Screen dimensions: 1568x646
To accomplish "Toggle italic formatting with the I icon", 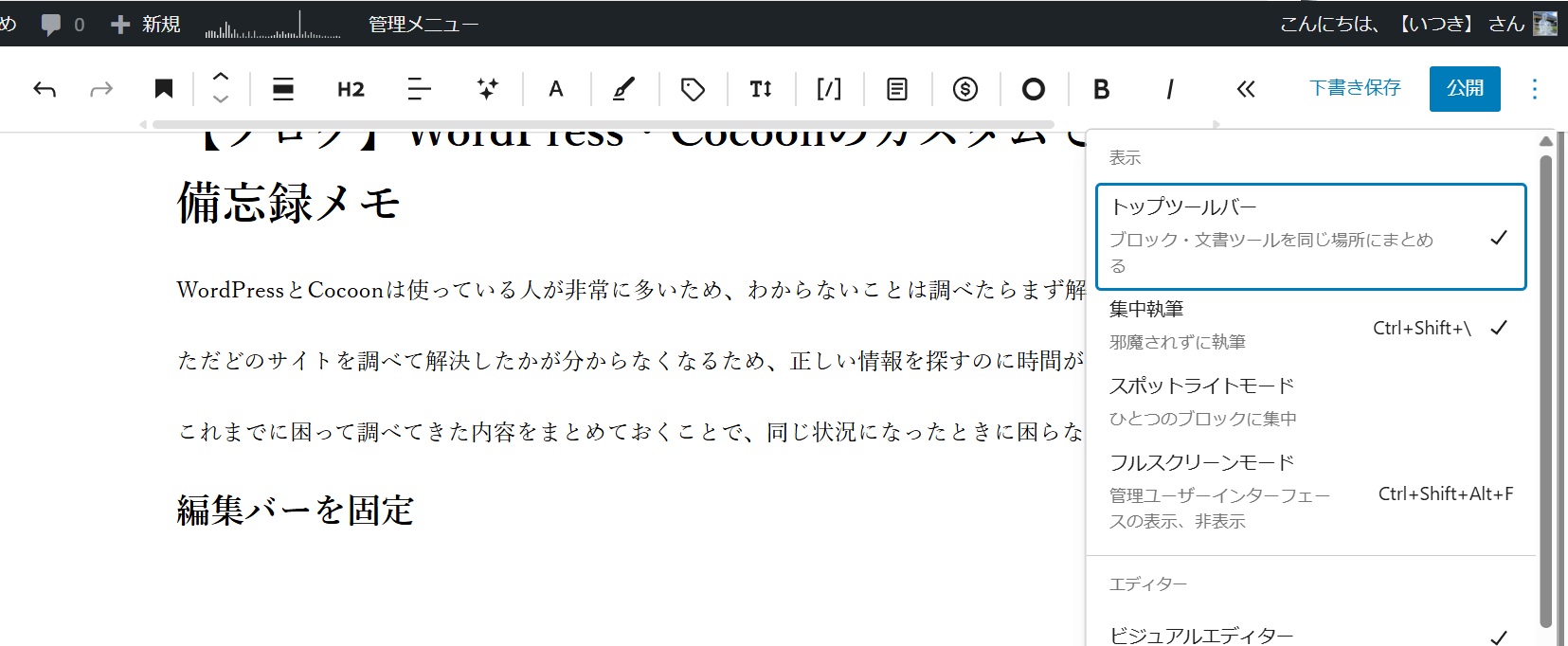I will point(1170,89).
